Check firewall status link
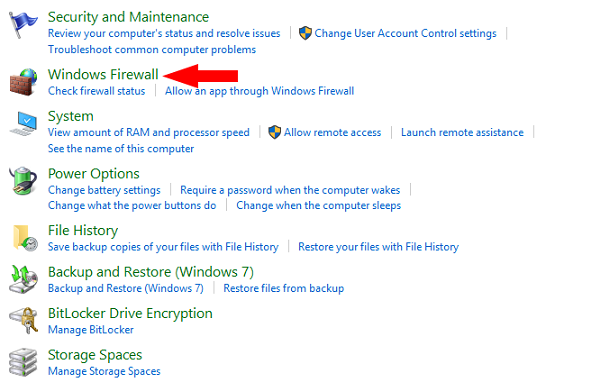The height and width of the screenshot is (389, 589). coord(96,91)
